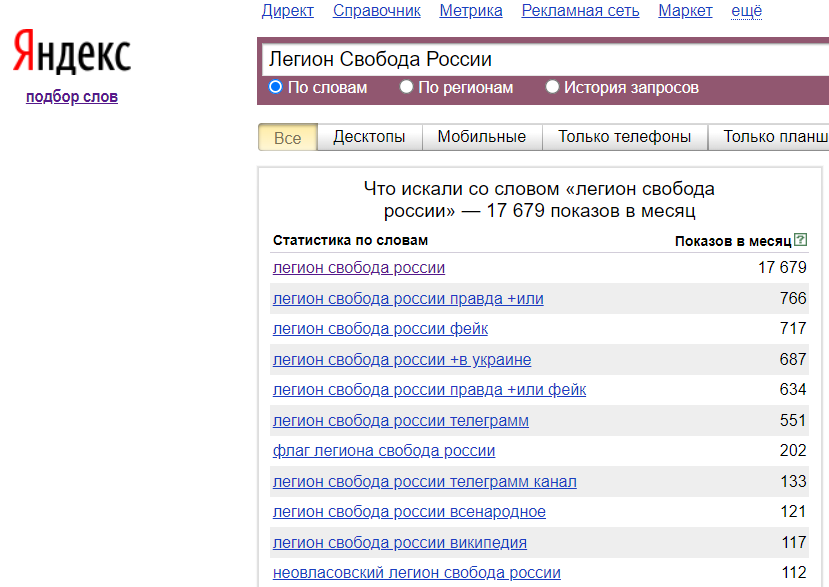Viewport: 829px width, 587px height.
Task: Switch to the 'Десктопы' tab
Action: pyautogui.click(x=369, y=137)
